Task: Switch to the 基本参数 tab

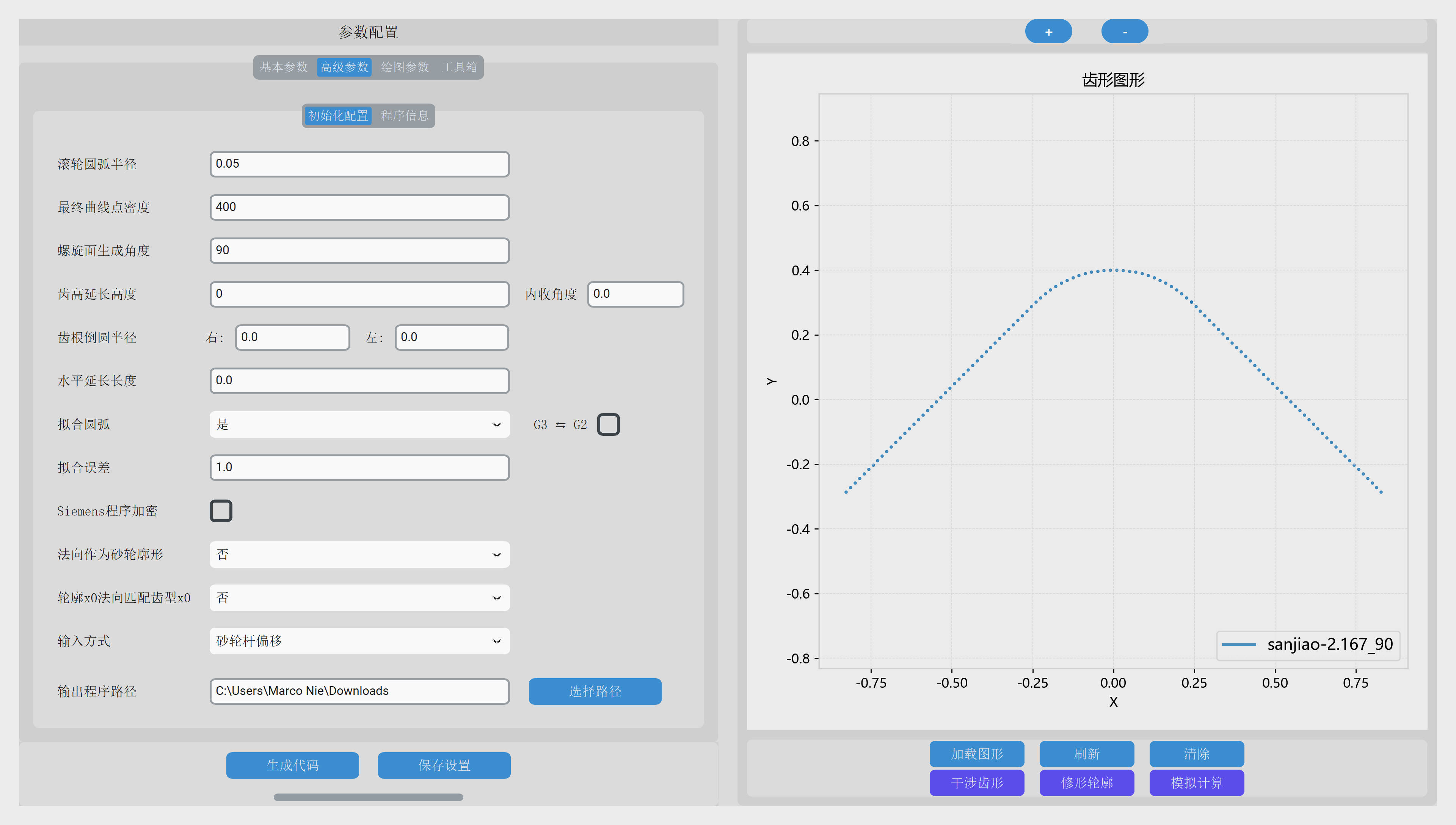Action: tap(284, 67)
